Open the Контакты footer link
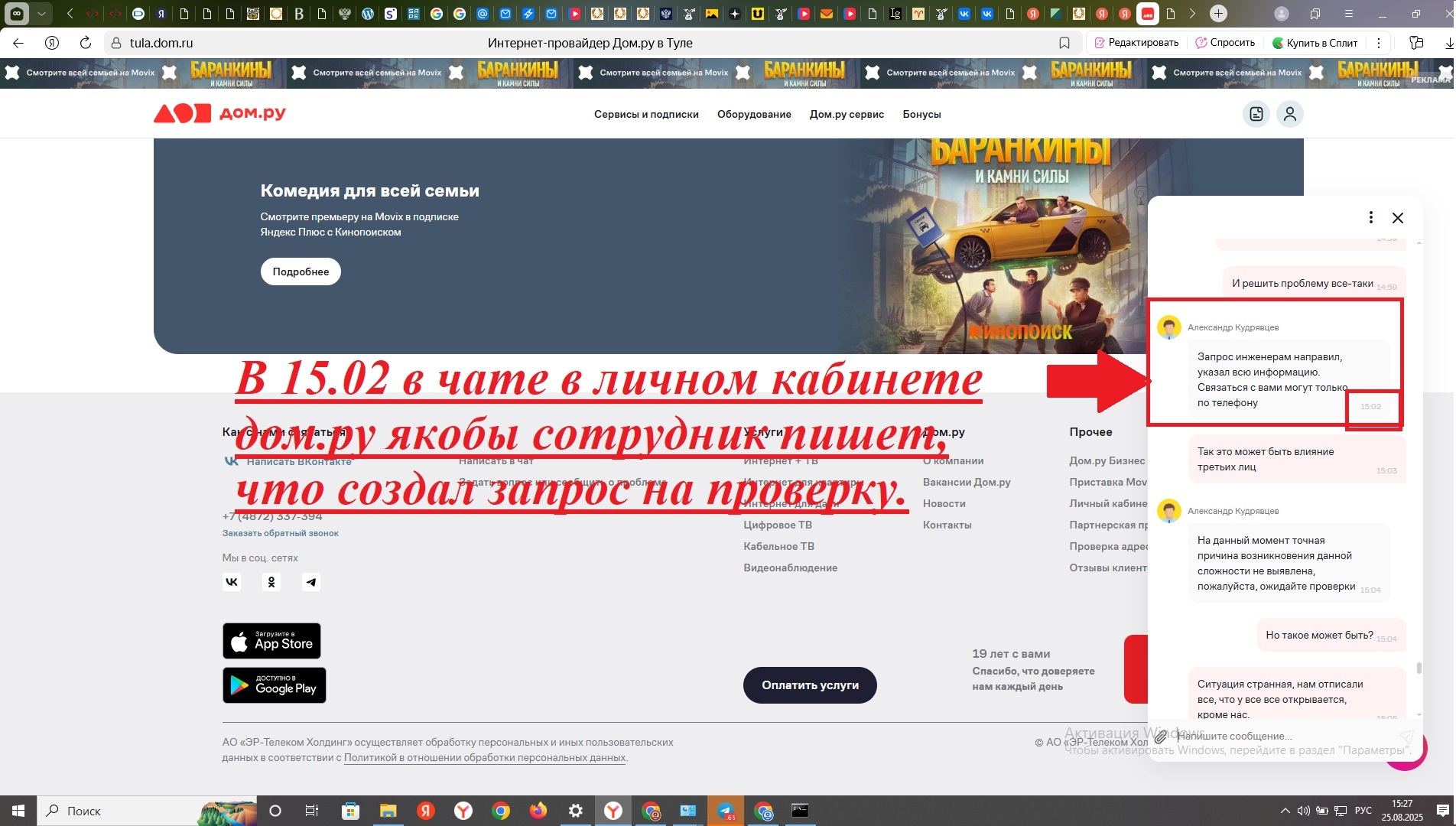 pyautogui.click(x=947, y=525)
